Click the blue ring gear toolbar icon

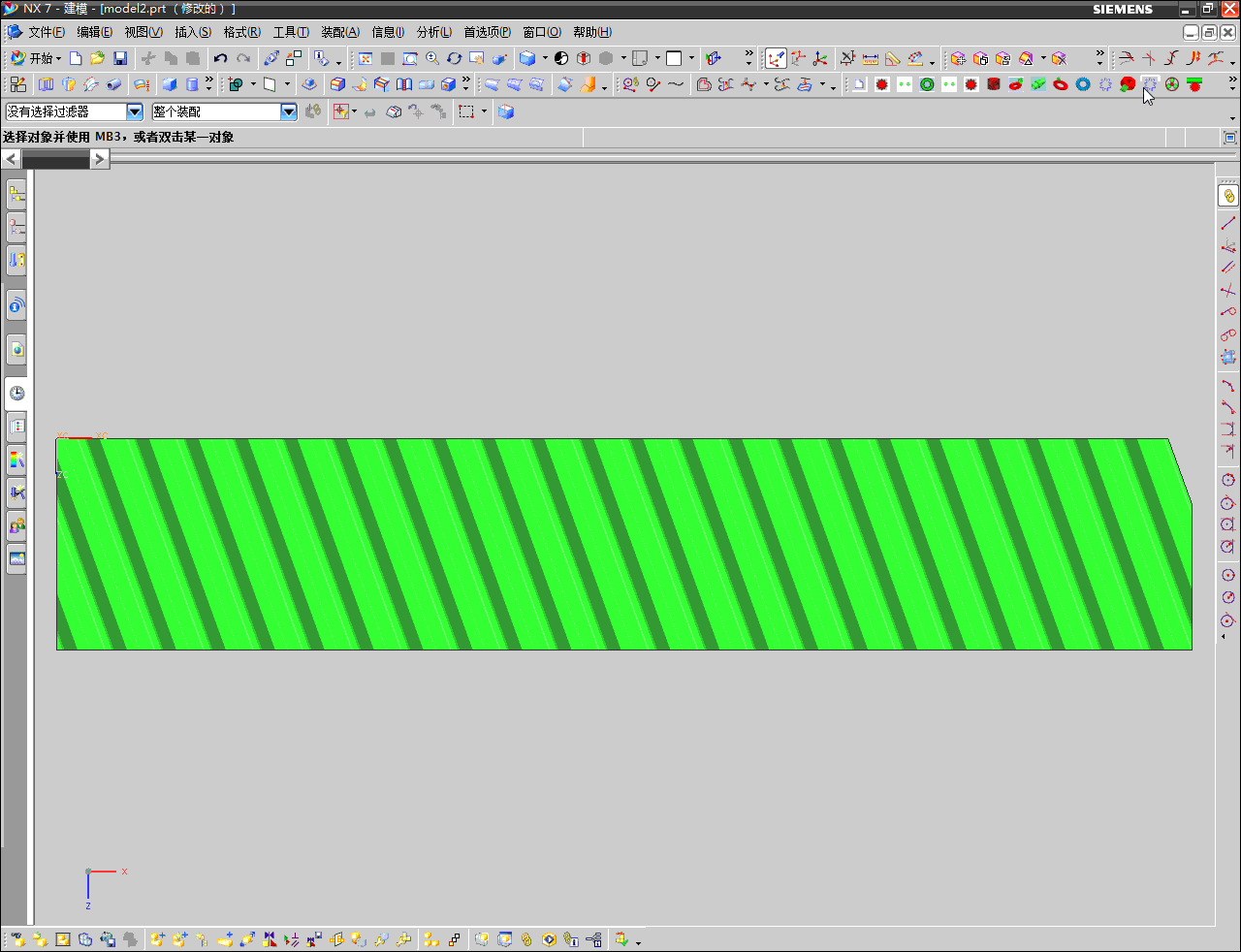pyautogui.click(x=1083, y=84)
